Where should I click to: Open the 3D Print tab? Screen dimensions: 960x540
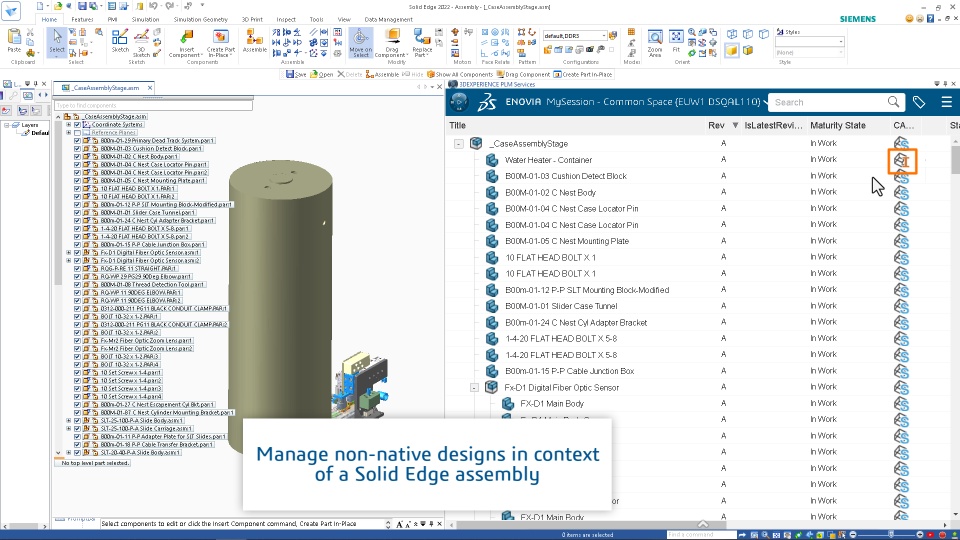[252, 20]
